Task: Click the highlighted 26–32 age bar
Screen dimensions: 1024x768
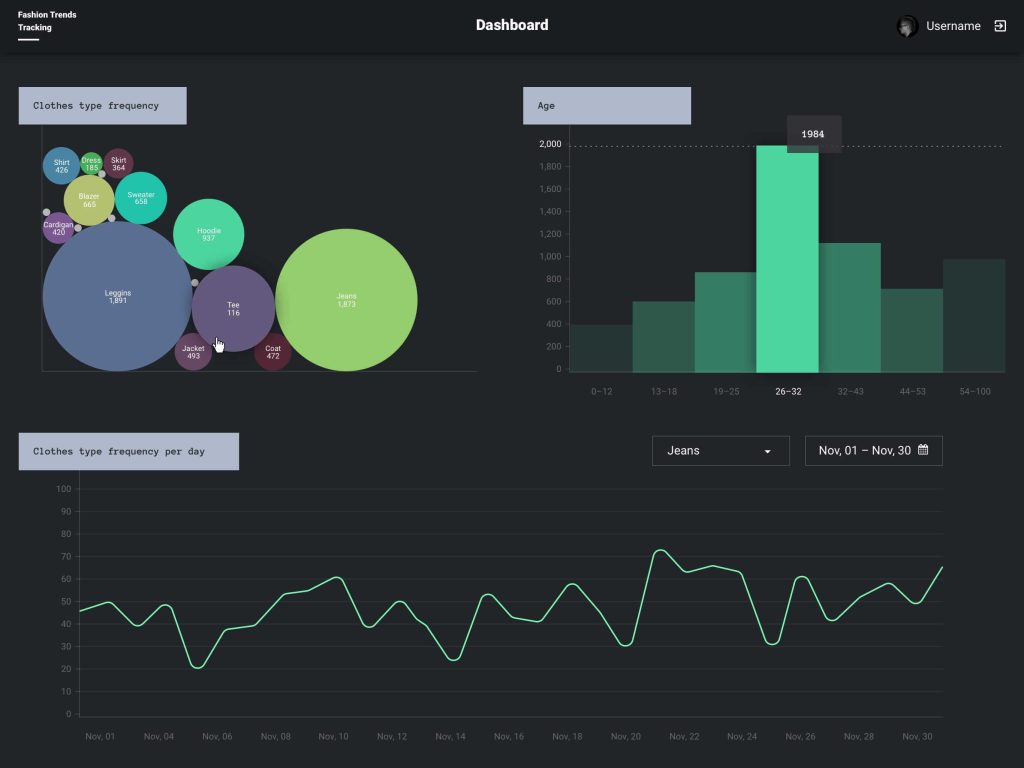Action: point(789,260)
